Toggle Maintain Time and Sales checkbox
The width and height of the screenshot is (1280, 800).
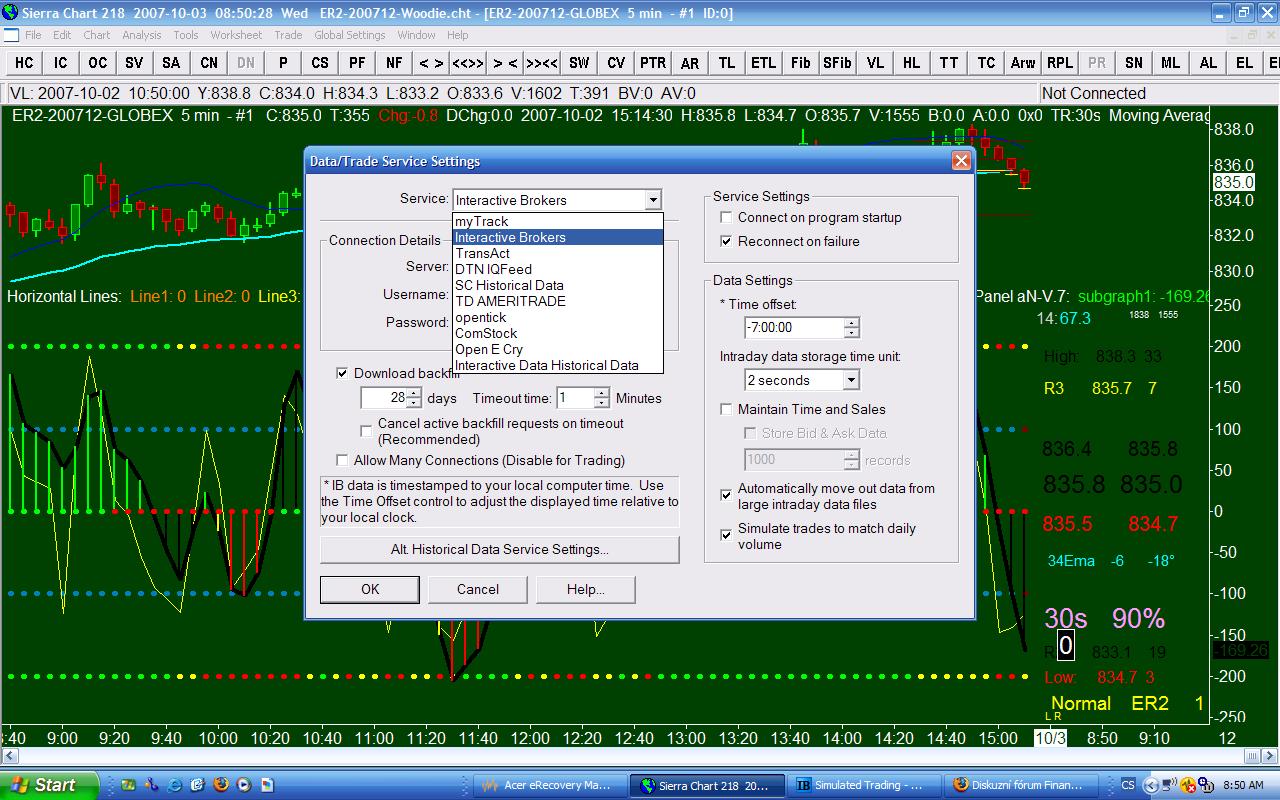[x=727, y=410]
